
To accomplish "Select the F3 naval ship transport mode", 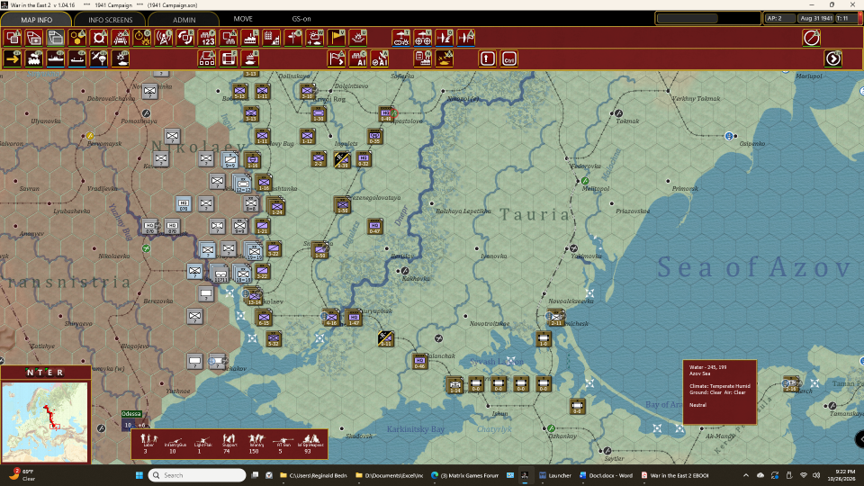I will [x=56, y=58].
